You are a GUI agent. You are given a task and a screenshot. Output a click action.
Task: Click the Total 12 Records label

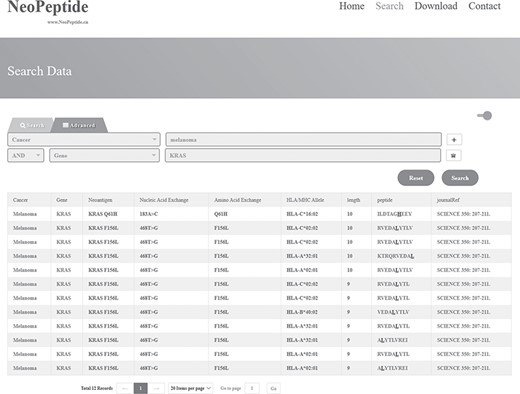(x=97, y=388)
